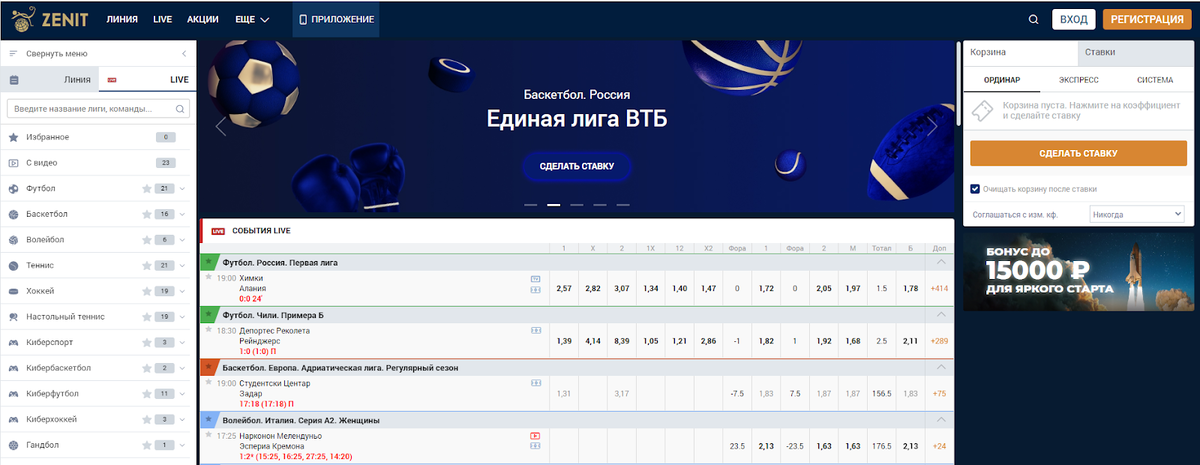Go to previous banner slide arrow
Screen dimensions: 1200x465
221,126
